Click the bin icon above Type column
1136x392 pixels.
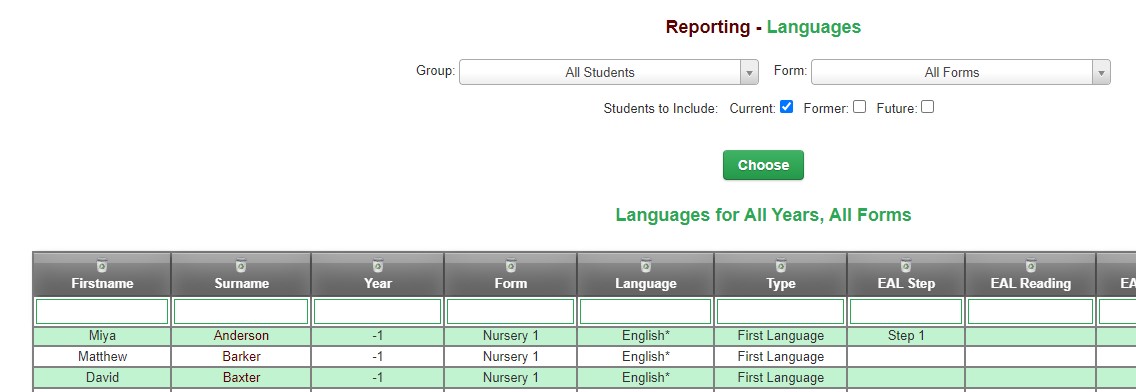[780, 266]
